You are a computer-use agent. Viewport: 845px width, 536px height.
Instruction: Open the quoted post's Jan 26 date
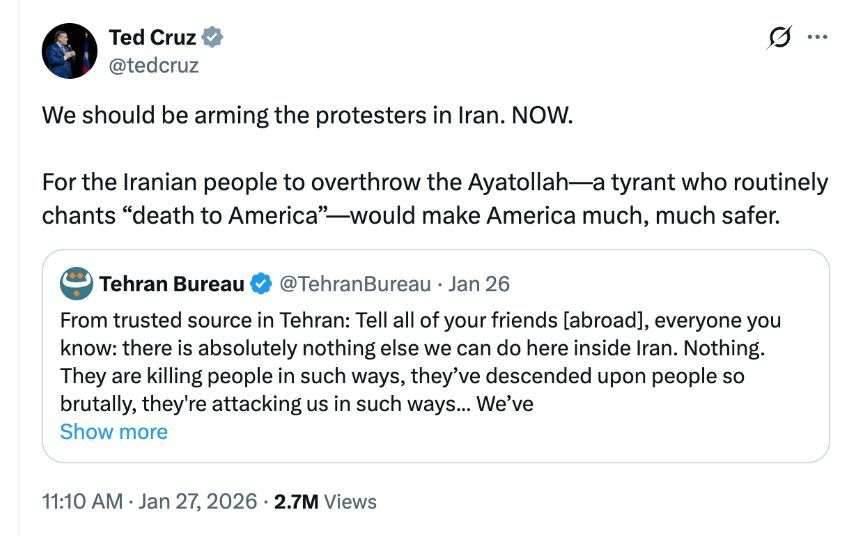tap(480, 284)
